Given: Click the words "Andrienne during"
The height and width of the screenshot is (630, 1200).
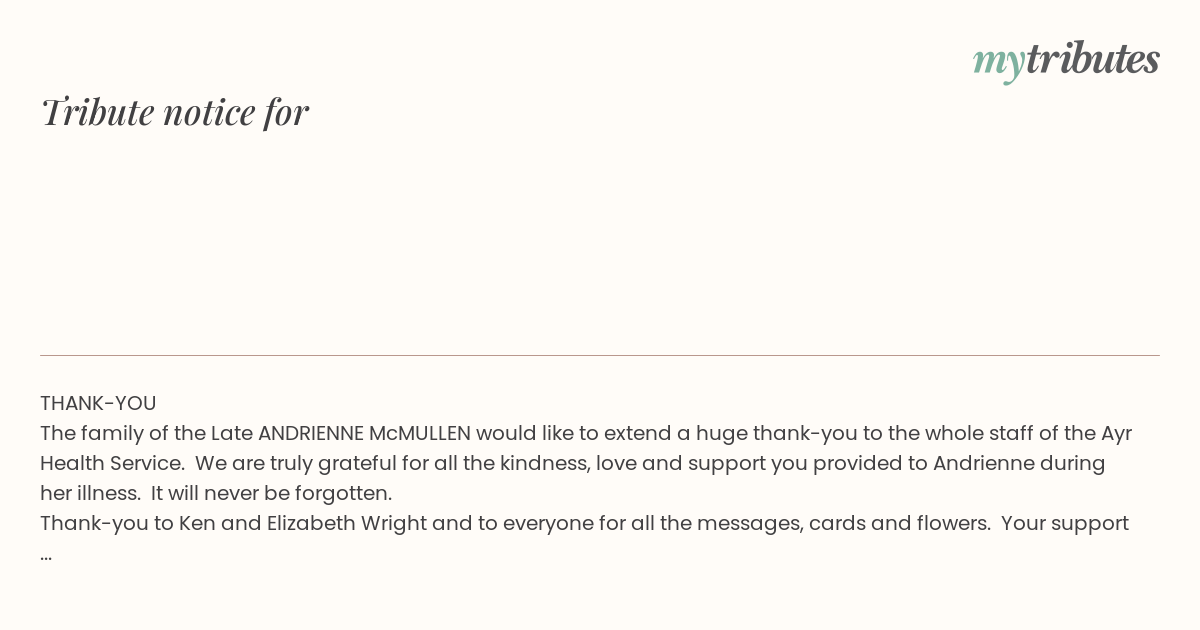Looking at the screenshot, I should [1019, 463].
